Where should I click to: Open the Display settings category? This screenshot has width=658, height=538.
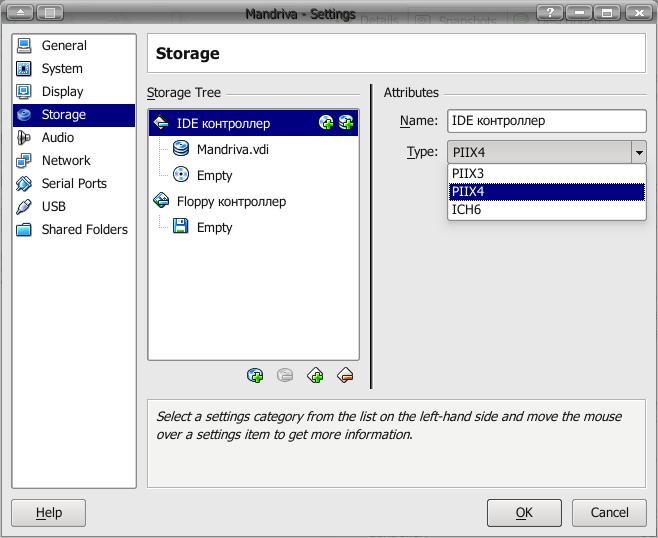(74, 91)
